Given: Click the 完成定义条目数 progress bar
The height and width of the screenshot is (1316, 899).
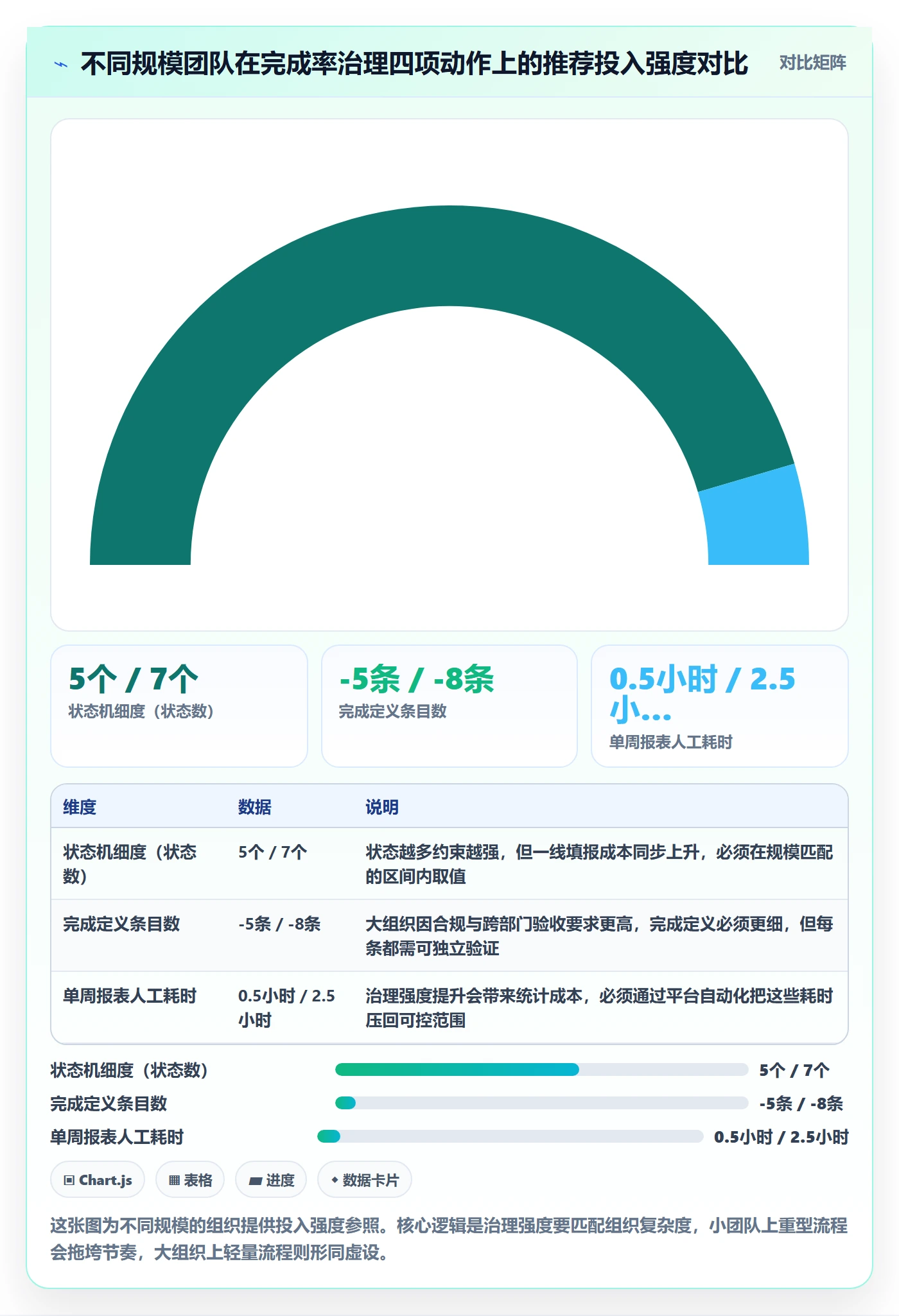Looking at the screenshot, I should tap(541, 1103).
